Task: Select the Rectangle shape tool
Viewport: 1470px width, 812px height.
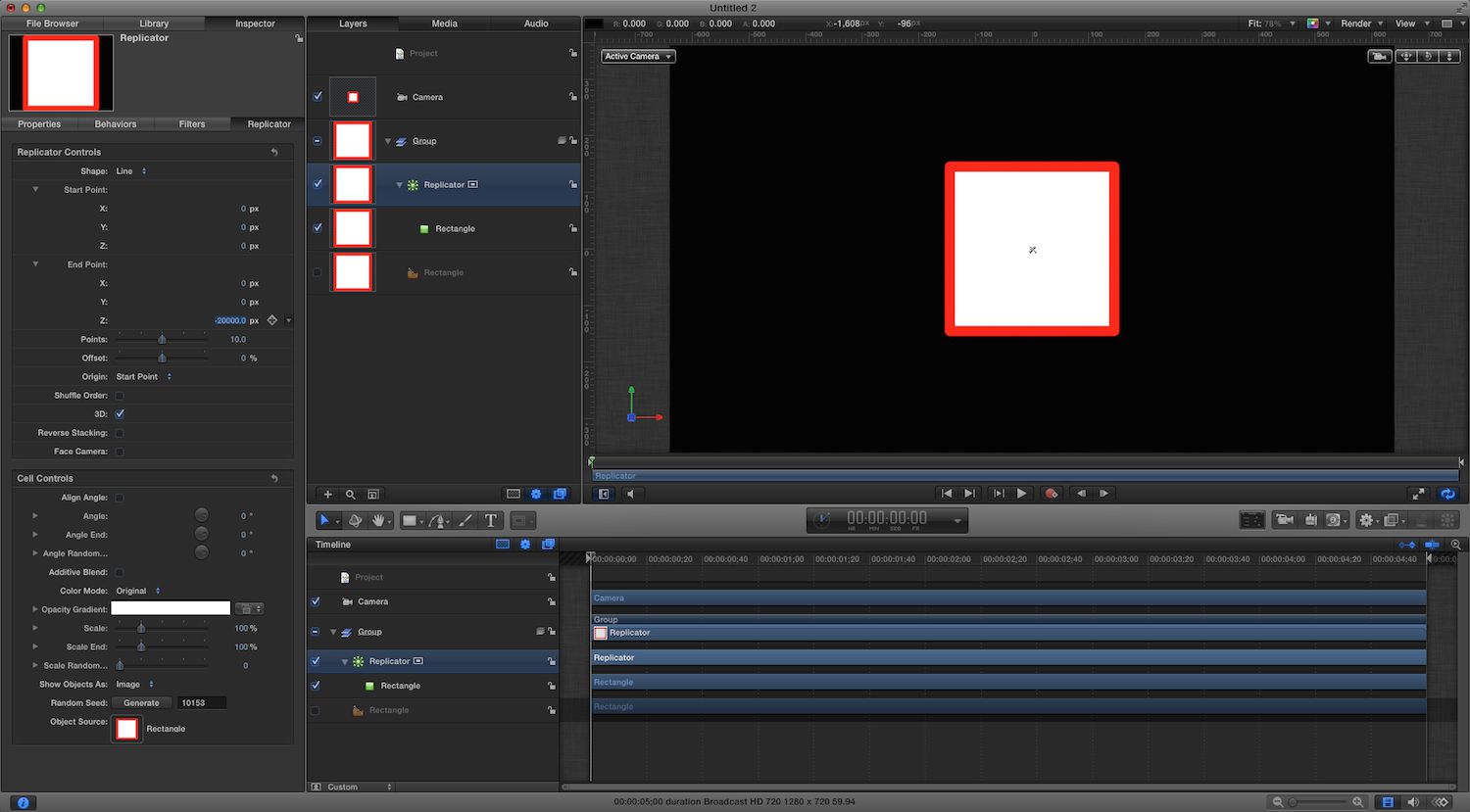Action: pos(410,520)
